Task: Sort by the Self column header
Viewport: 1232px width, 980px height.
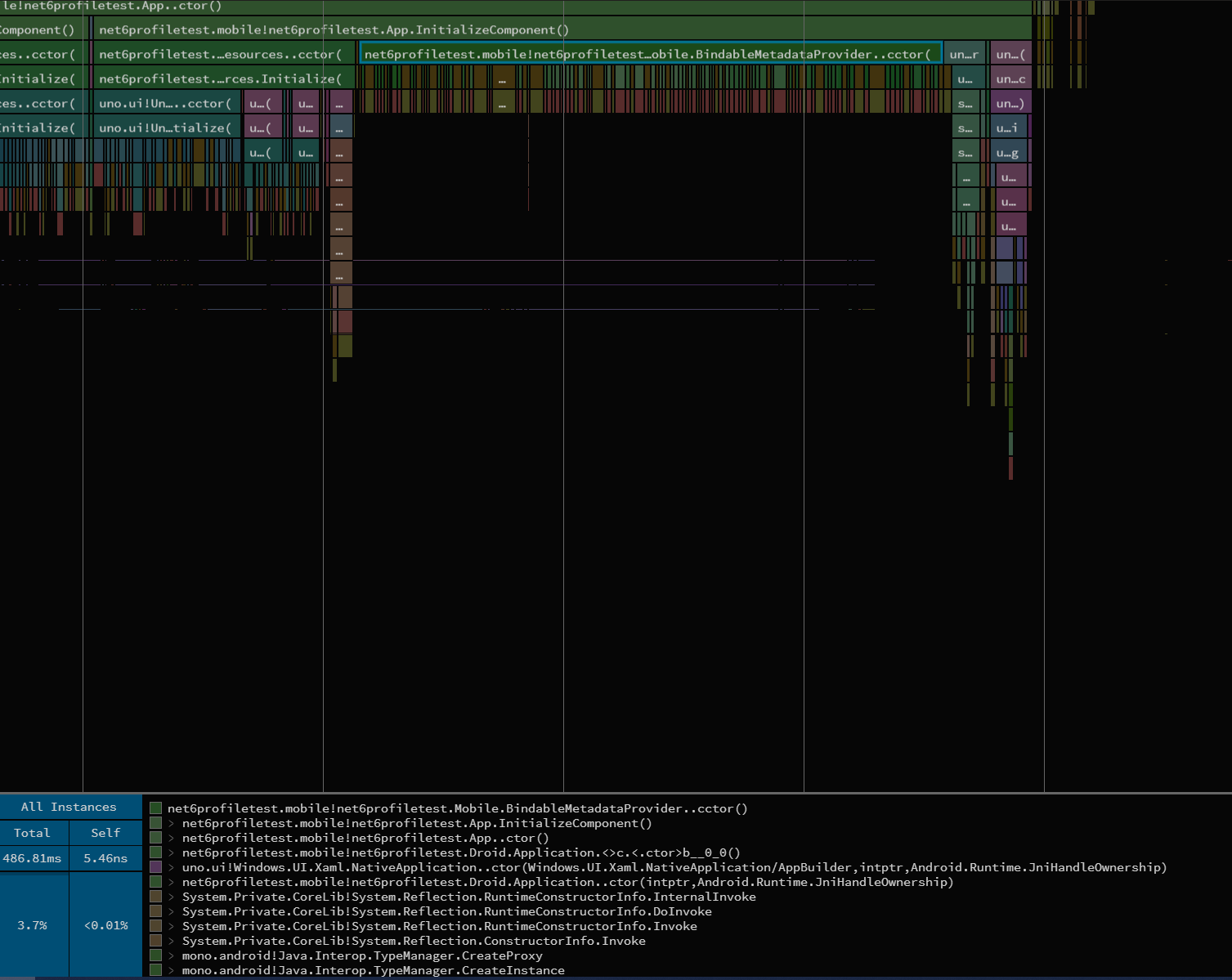Action: click(105, 832)
